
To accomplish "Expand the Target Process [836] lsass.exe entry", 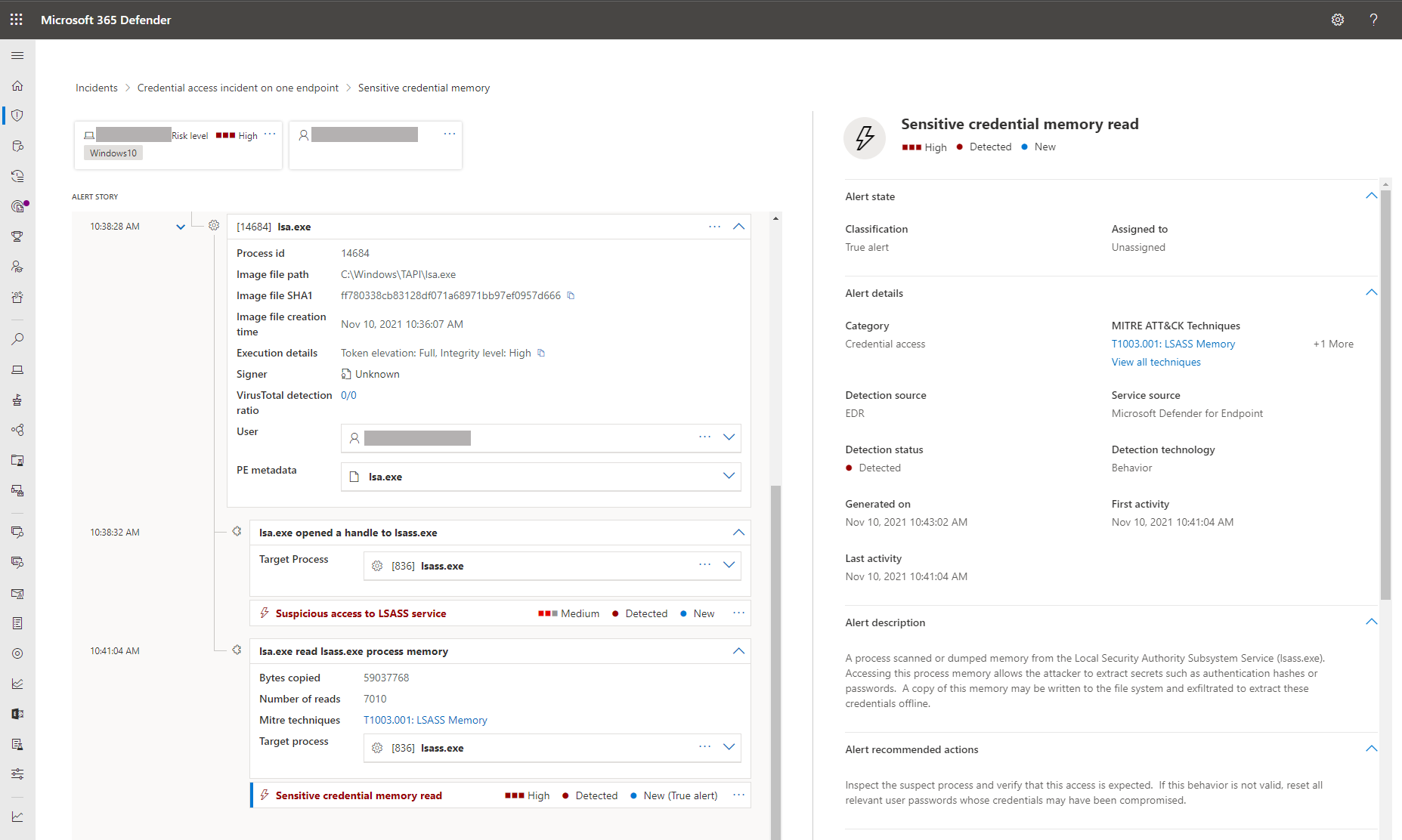I will [x=728, y=564].
